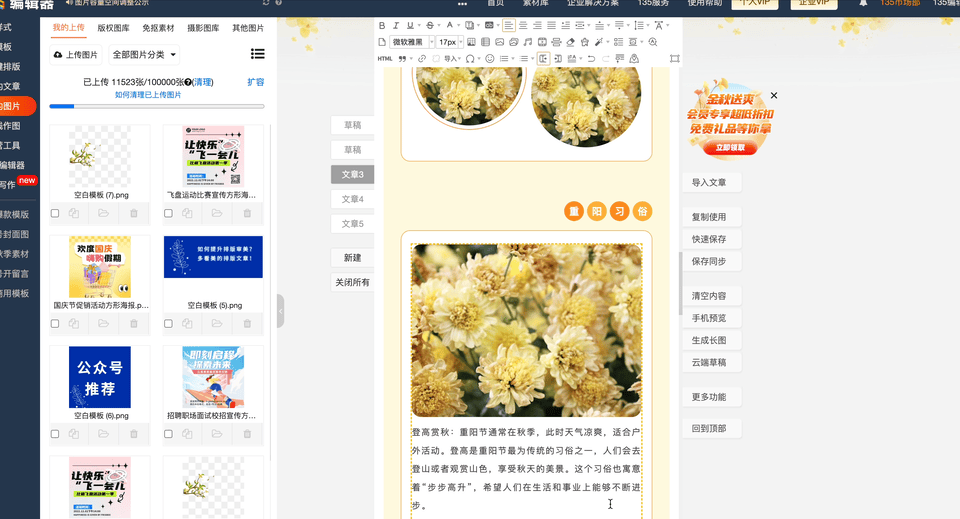Open the 免抠素材 tab

(159, 28)
